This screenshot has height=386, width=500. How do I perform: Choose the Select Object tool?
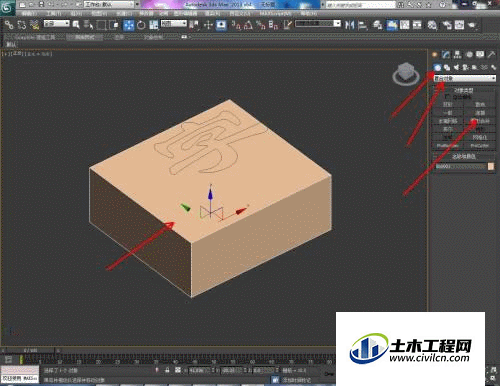[76, 25]
